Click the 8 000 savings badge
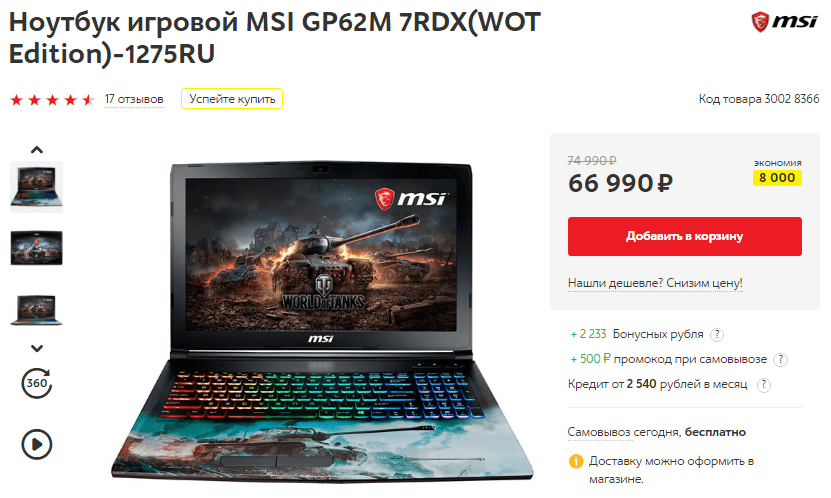This screenshot has height=498, width=831. tap(777, 177)
